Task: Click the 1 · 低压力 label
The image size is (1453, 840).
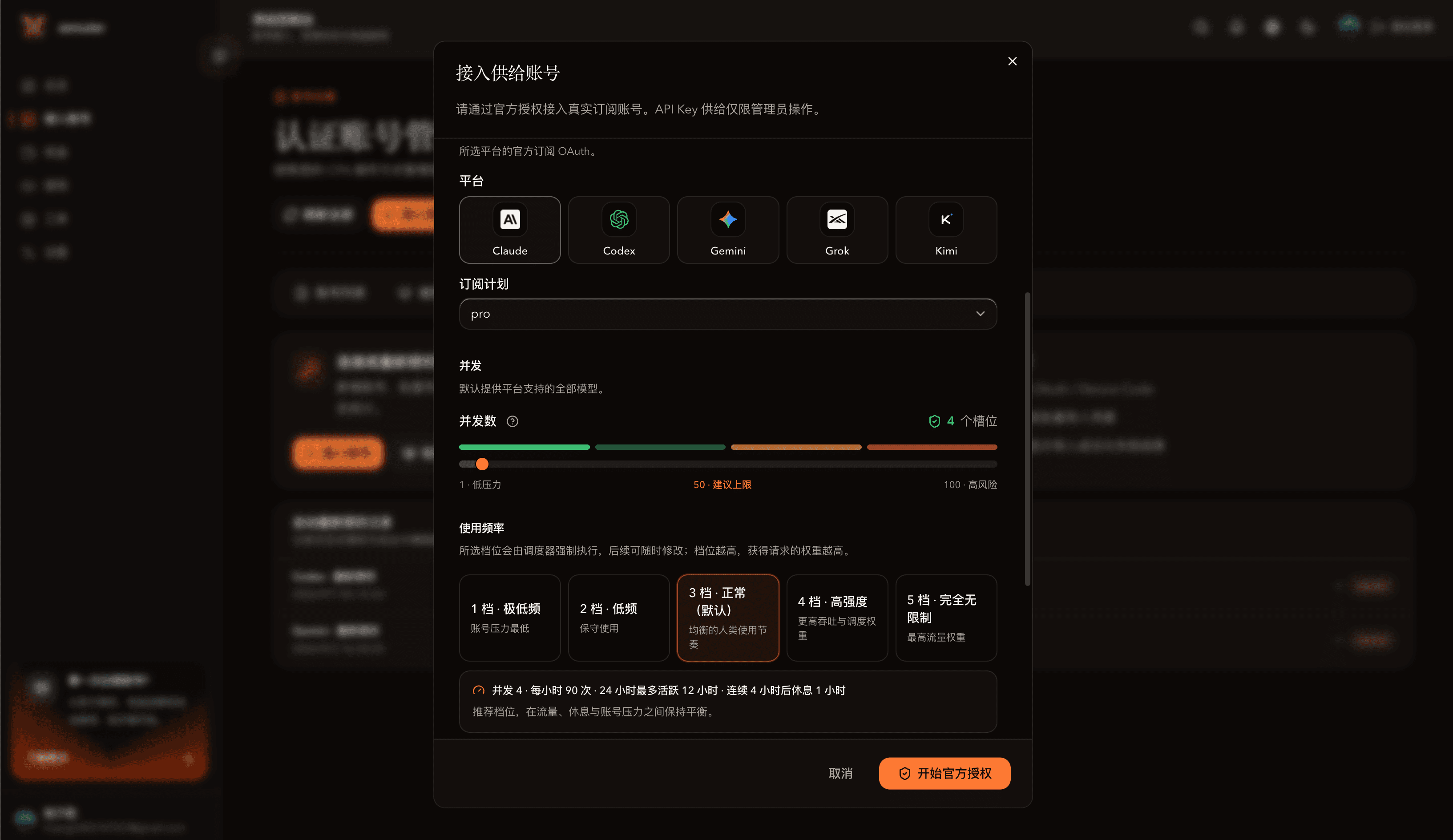Action: click(x=480, y=484)
